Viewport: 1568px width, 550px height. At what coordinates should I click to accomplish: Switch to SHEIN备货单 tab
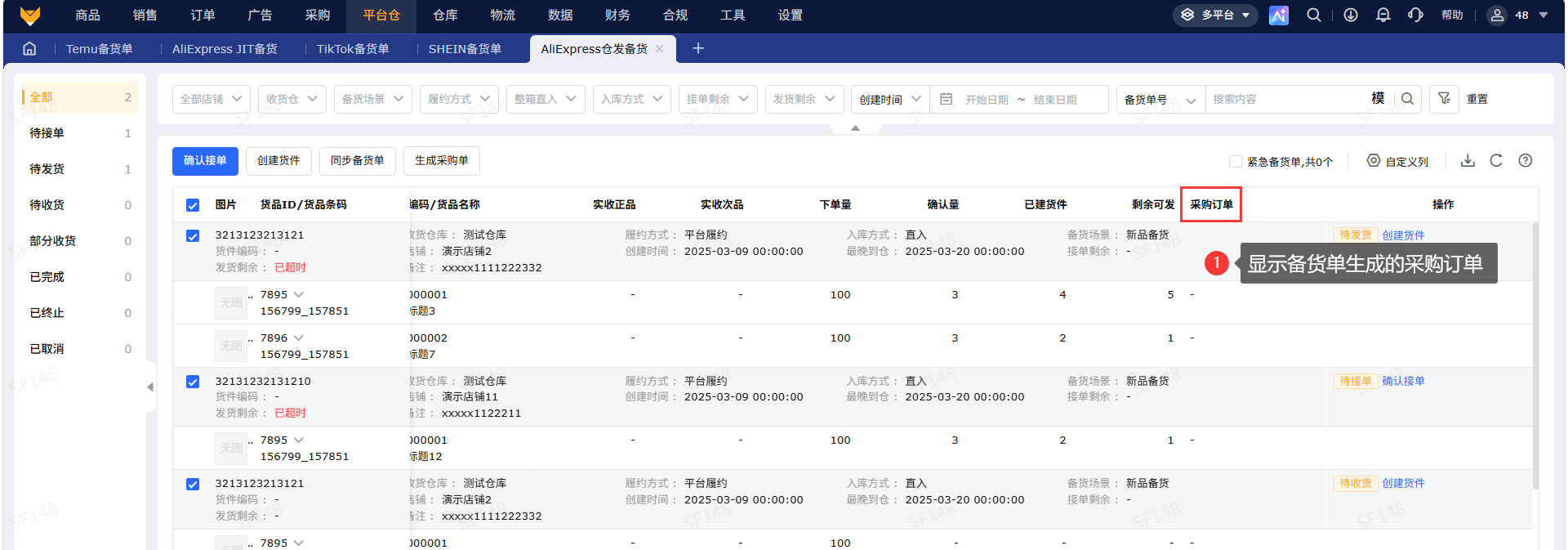pos(465,49)
